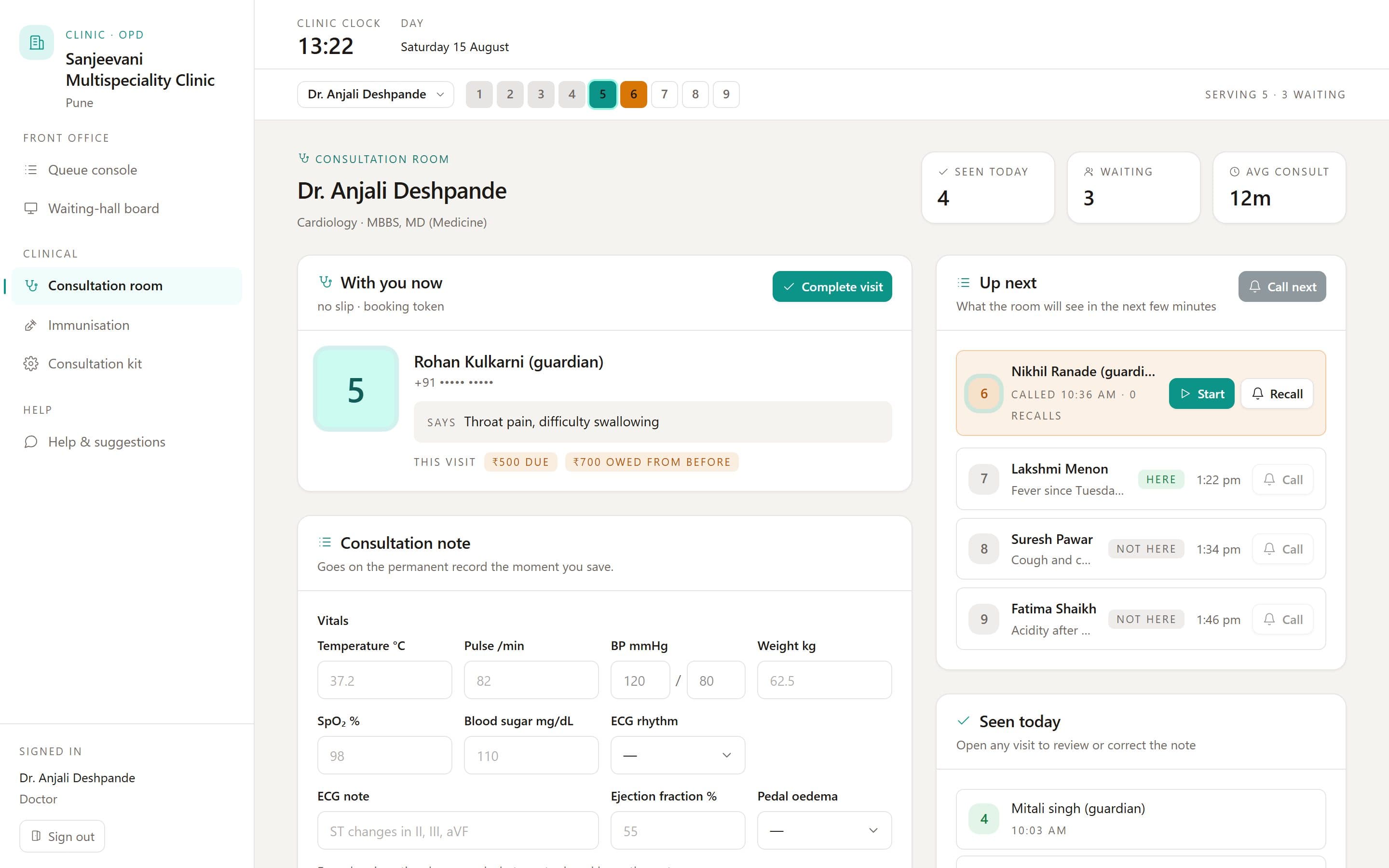Open Help & suggestions in sidebar
This screenshot has height=868, width=1389.
coord(126,442)
